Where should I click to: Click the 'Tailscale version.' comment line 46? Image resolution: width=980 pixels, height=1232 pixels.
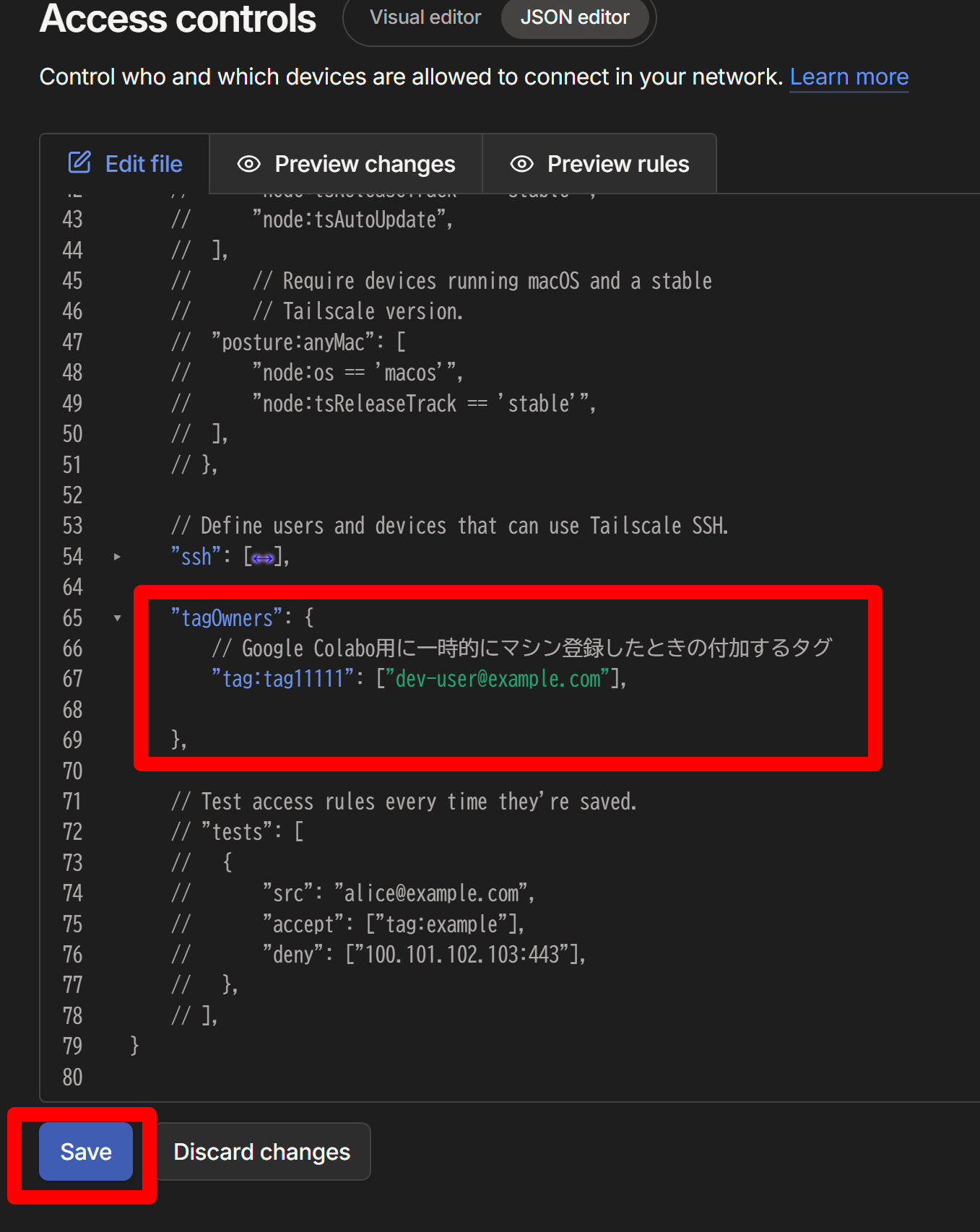(x=317, y=311)
